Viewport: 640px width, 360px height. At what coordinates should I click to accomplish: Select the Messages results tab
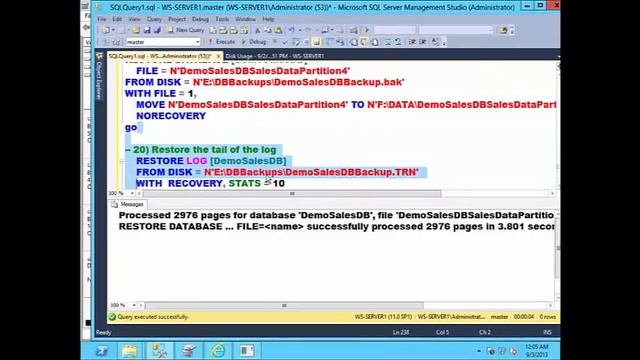[x=128, y=204]
